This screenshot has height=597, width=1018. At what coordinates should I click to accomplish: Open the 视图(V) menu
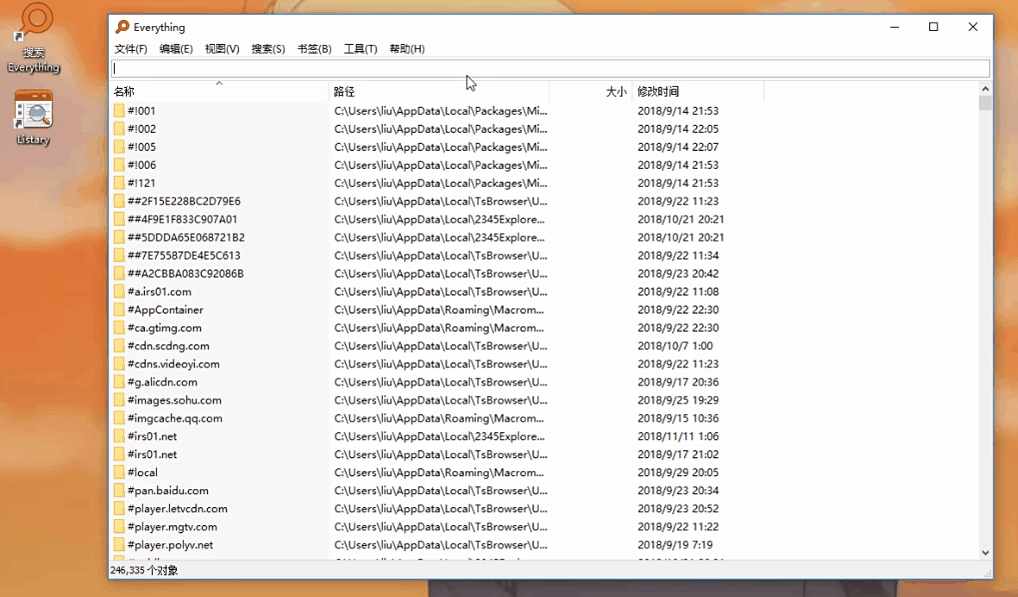coord(222,49)
